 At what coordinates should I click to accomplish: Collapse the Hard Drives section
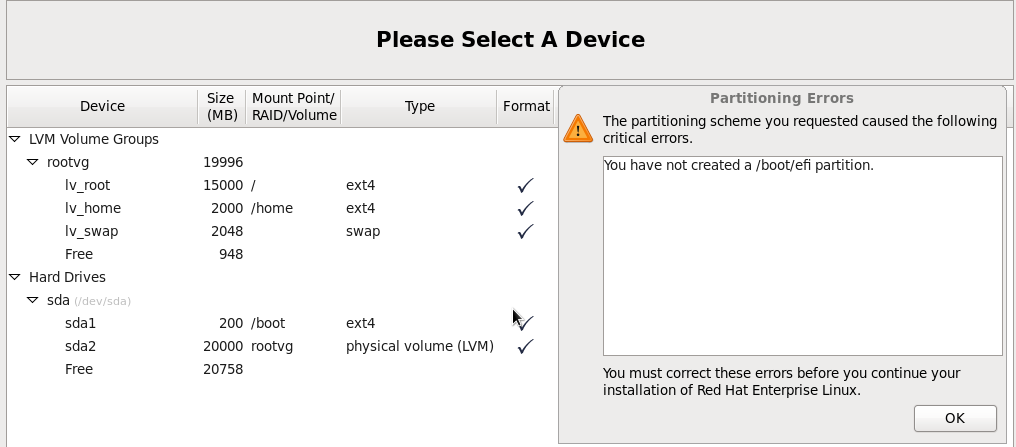(15, 277)
